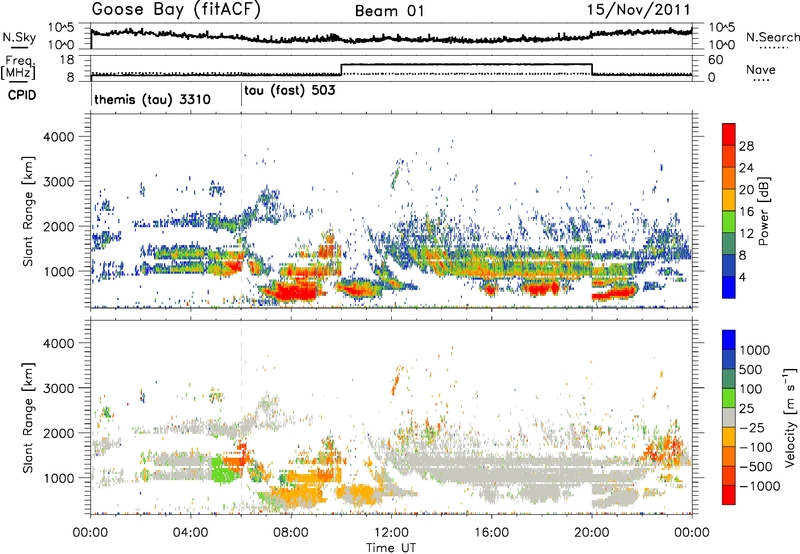
Task: Click the date "15/Nov/2011"
Action: pos(638,9)
